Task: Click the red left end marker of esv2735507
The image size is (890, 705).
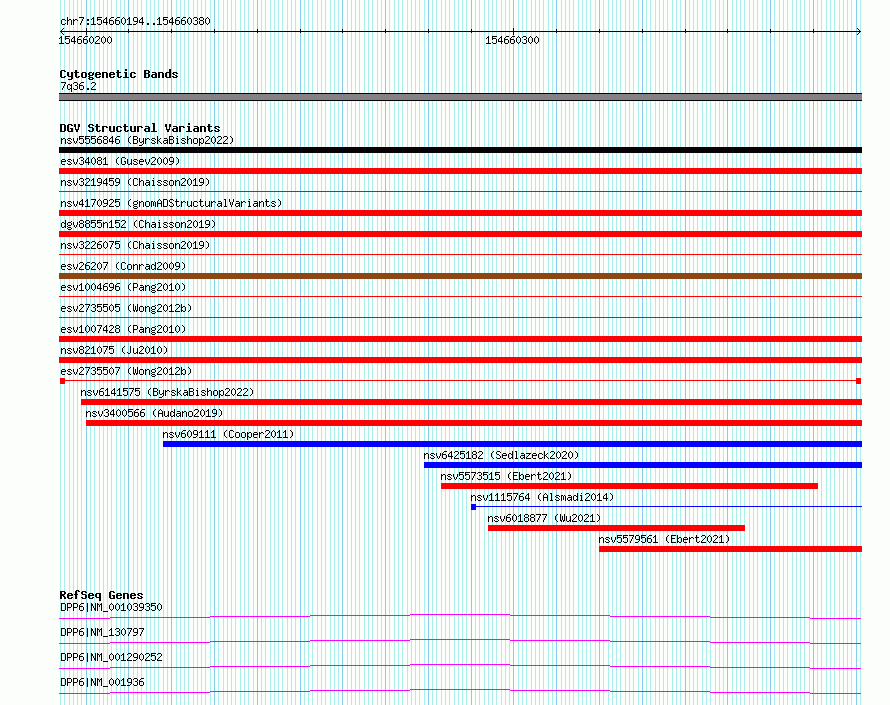Action: click(x=62, y=381)
